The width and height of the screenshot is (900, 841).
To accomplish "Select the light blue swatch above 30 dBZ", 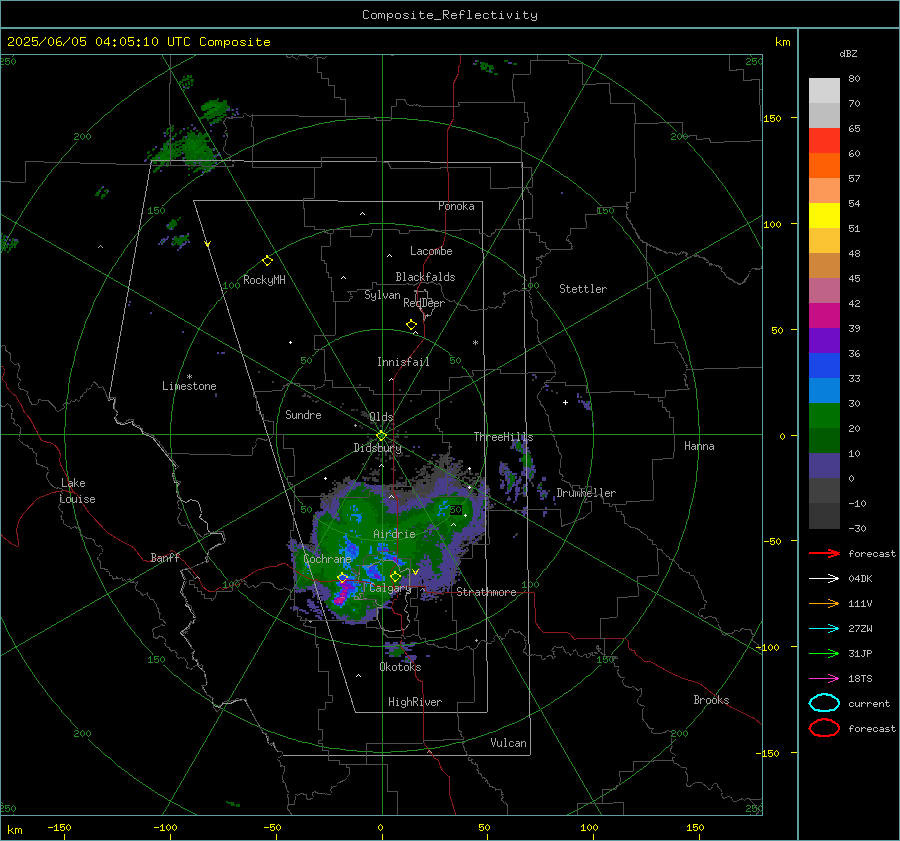I will [x=824, y=391].
